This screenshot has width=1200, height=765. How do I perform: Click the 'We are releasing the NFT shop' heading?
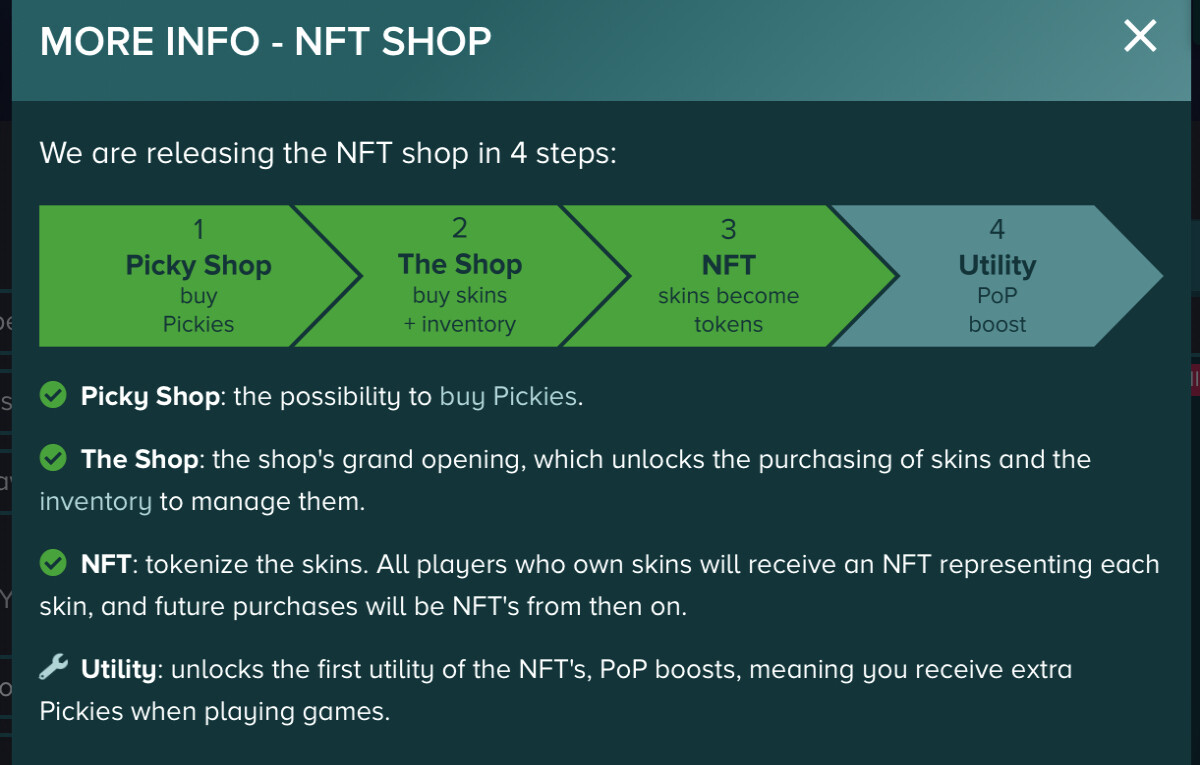click(x=328, y=154)
